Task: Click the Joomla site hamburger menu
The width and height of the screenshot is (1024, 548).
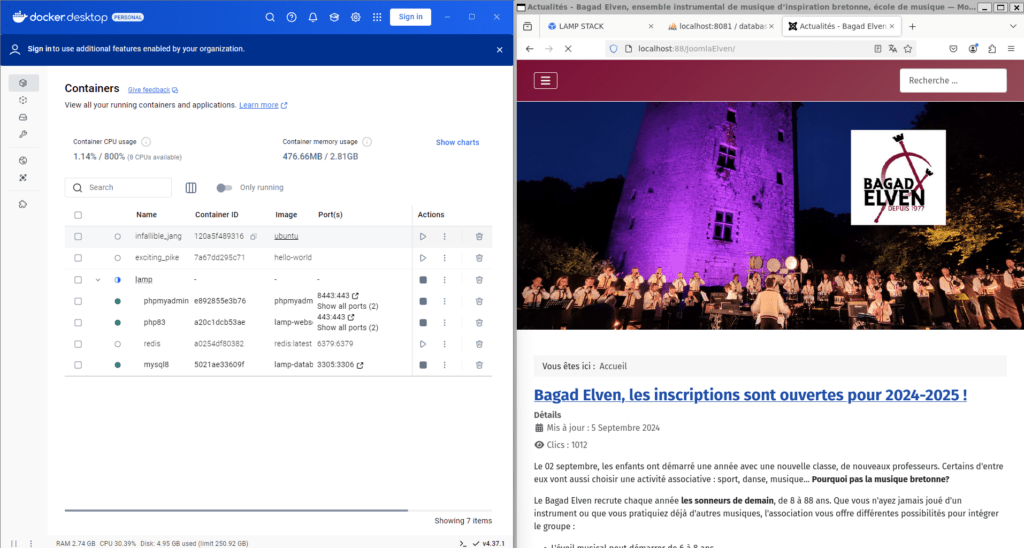Action: (x=545, y=81)
